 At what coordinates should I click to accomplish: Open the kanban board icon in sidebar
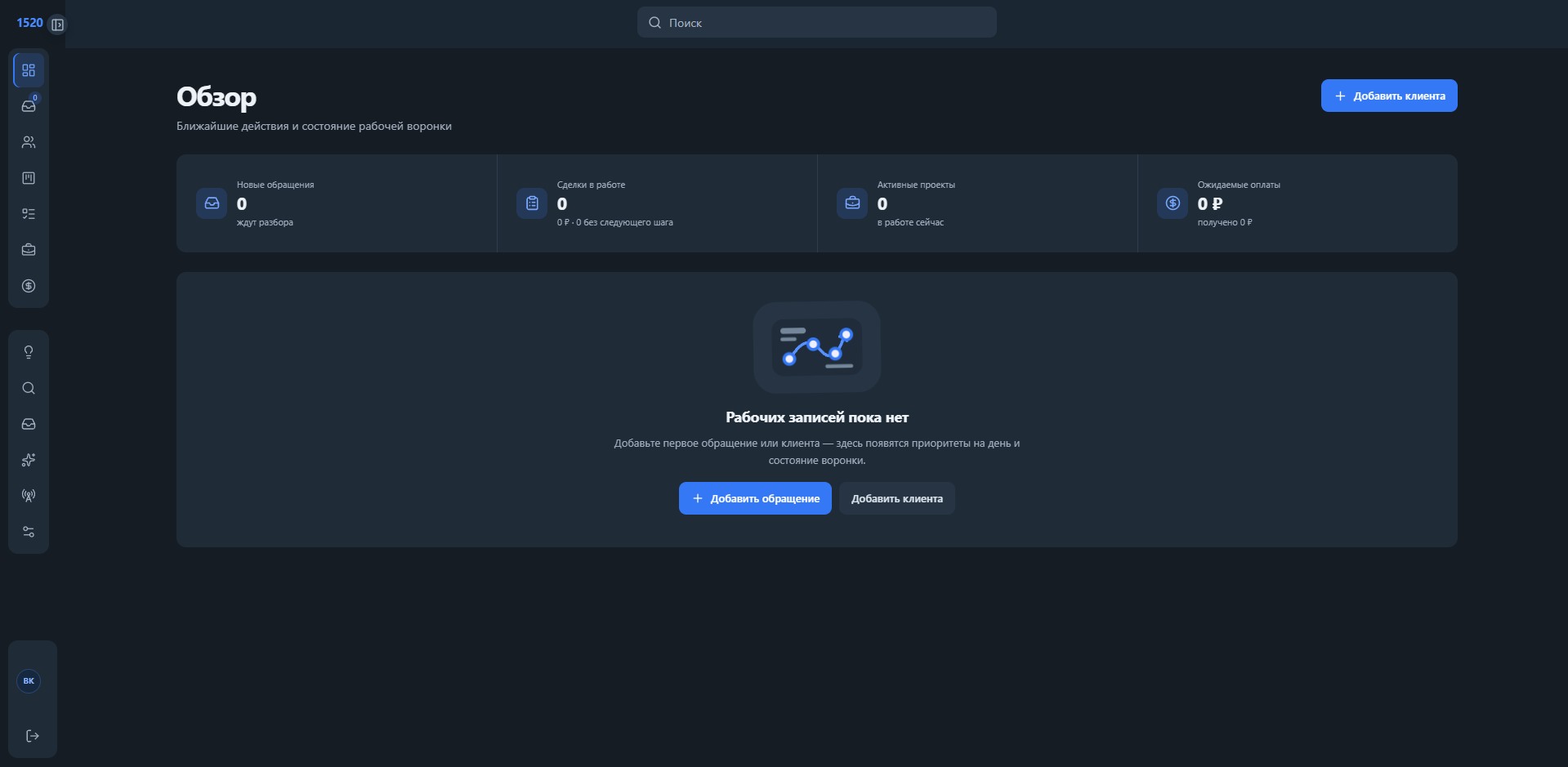29,178
